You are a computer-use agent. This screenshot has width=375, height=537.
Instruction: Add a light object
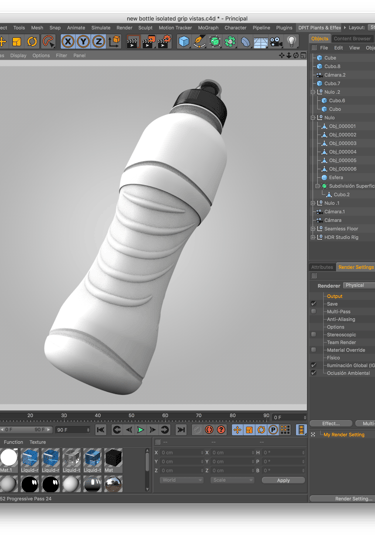[291, 42]
